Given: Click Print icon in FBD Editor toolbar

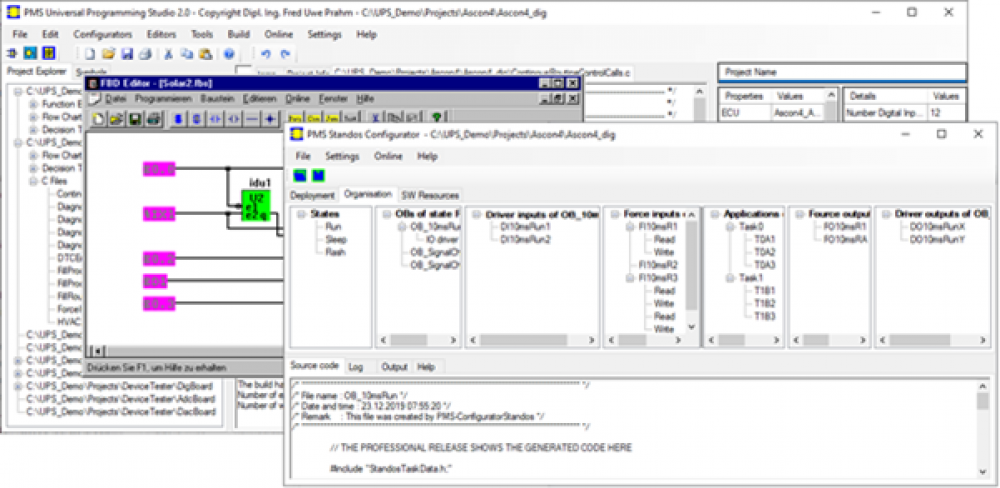Looking at the screenshot, I should tap(153, 119).
